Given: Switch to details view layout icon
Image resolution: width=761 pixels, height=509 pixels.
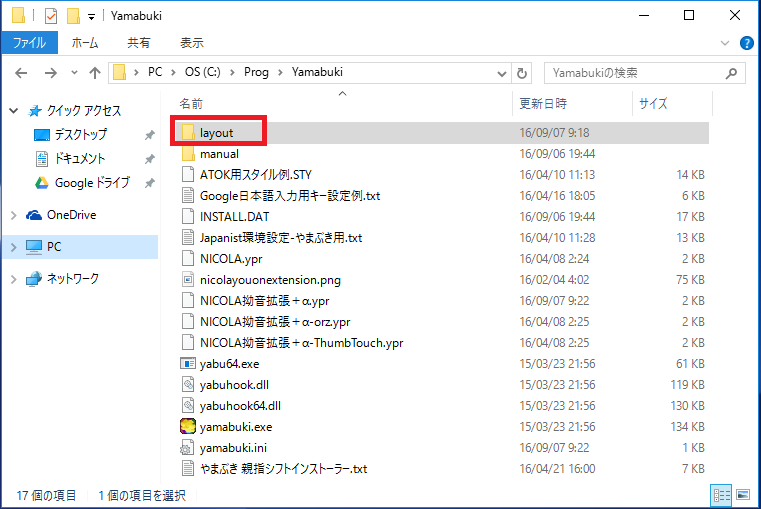Looking at the screenshot, I should [721, 495].
